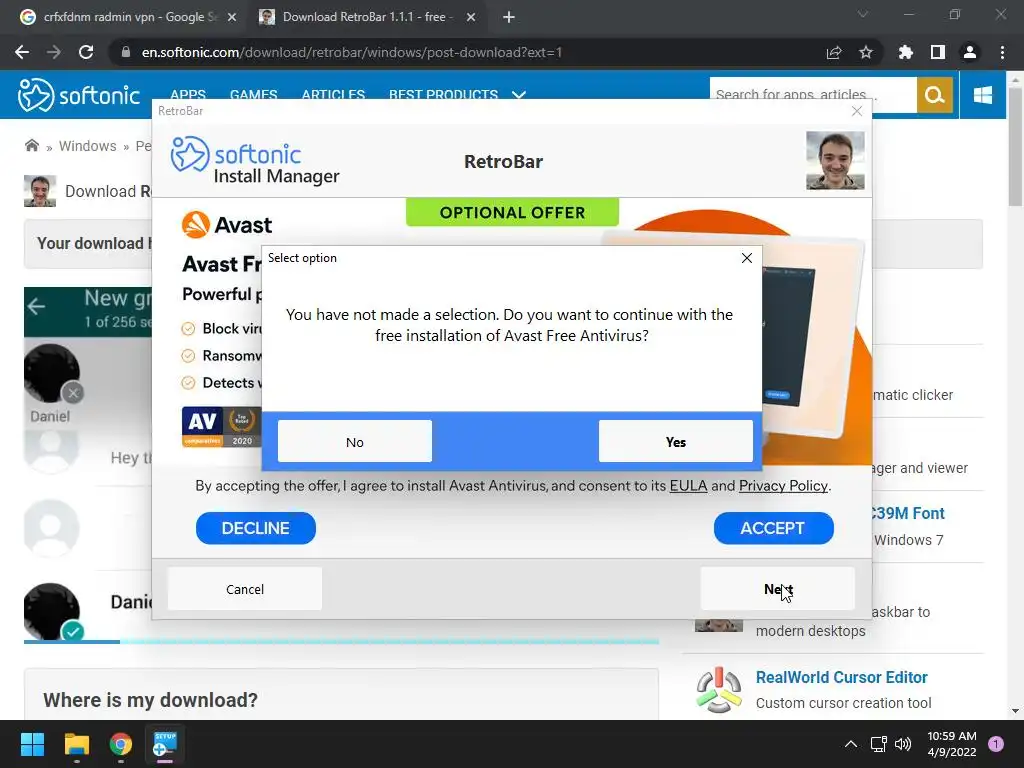Viewport: 1024px width, 768px height.
Task: Click Where is my download heading
Action: click(150, 700)
